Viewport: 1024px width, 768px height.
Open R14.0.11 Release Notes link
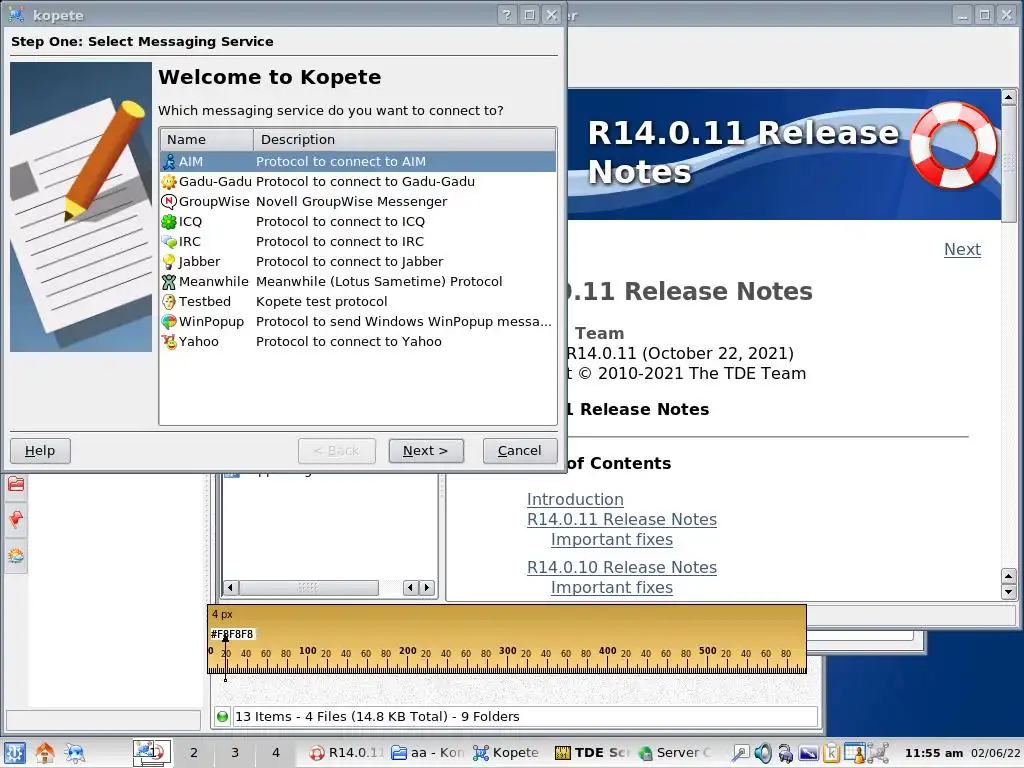point(622,520)
